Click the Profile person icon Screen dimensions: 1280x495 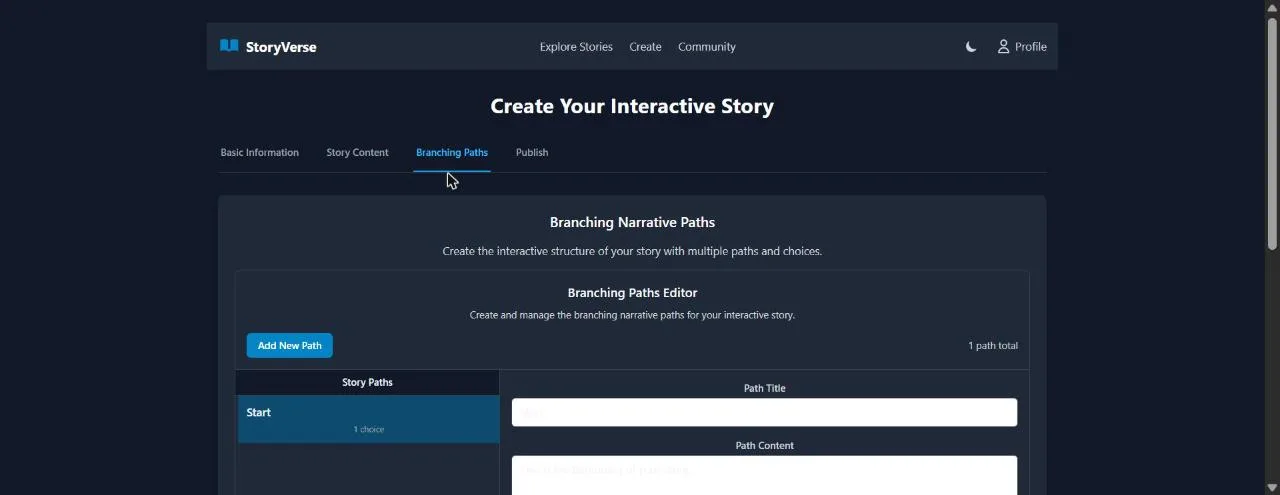tap(1003, 47)
